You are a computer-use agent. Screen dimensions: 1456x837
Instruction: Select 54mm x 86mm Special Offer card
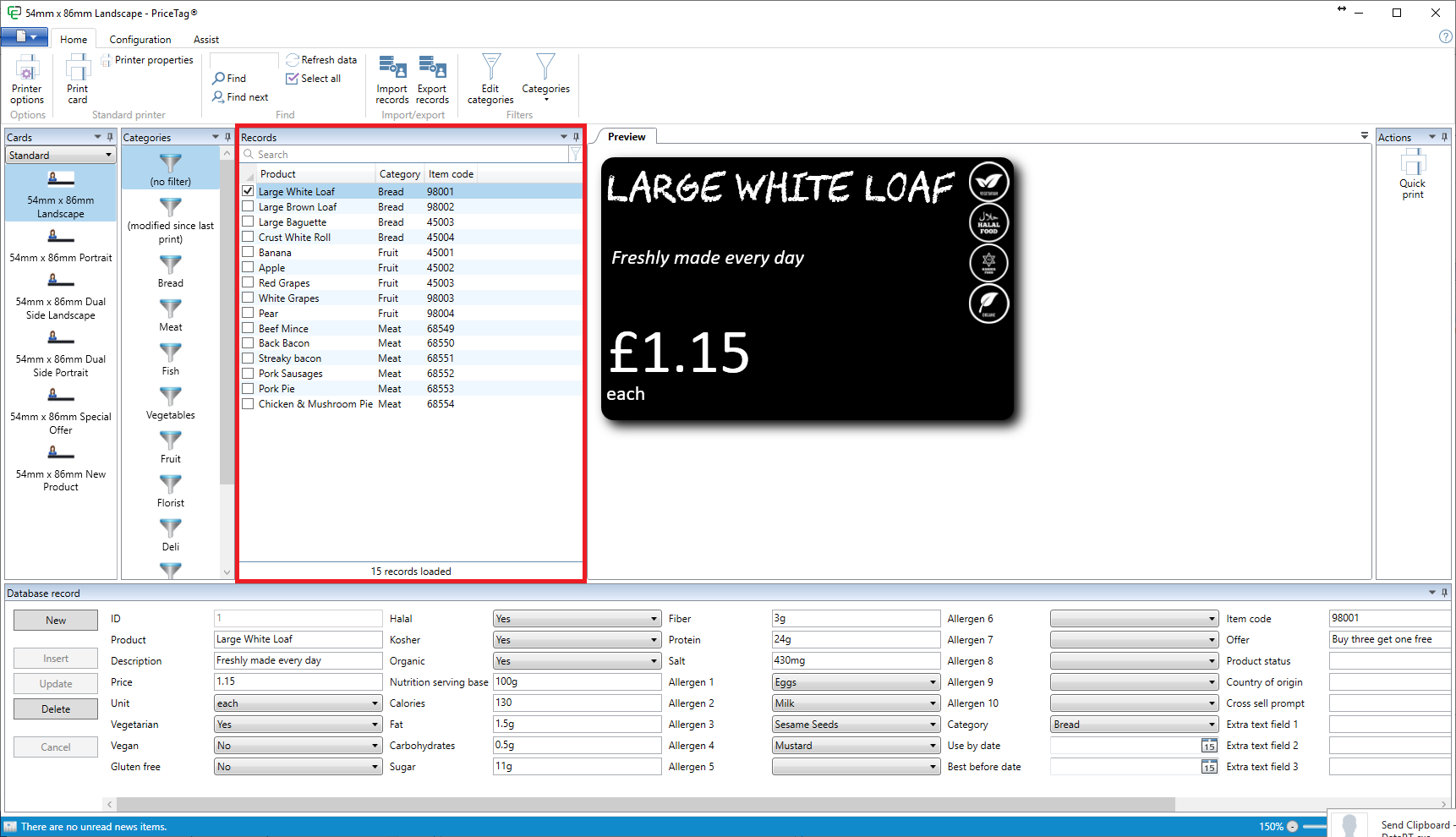pos(61,411)
